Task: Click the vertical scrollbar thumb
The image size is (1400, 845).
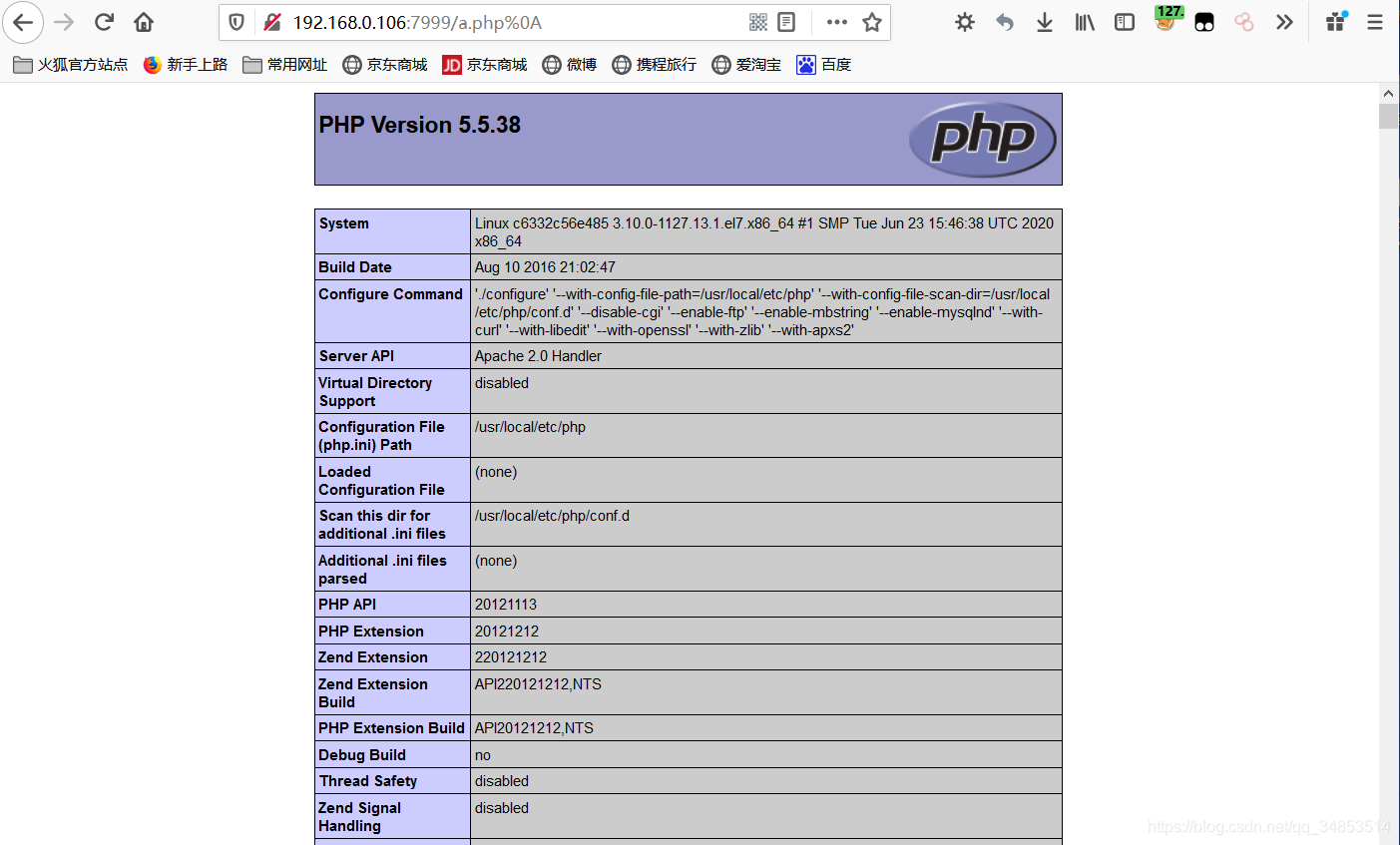Action: point(1388,116)
